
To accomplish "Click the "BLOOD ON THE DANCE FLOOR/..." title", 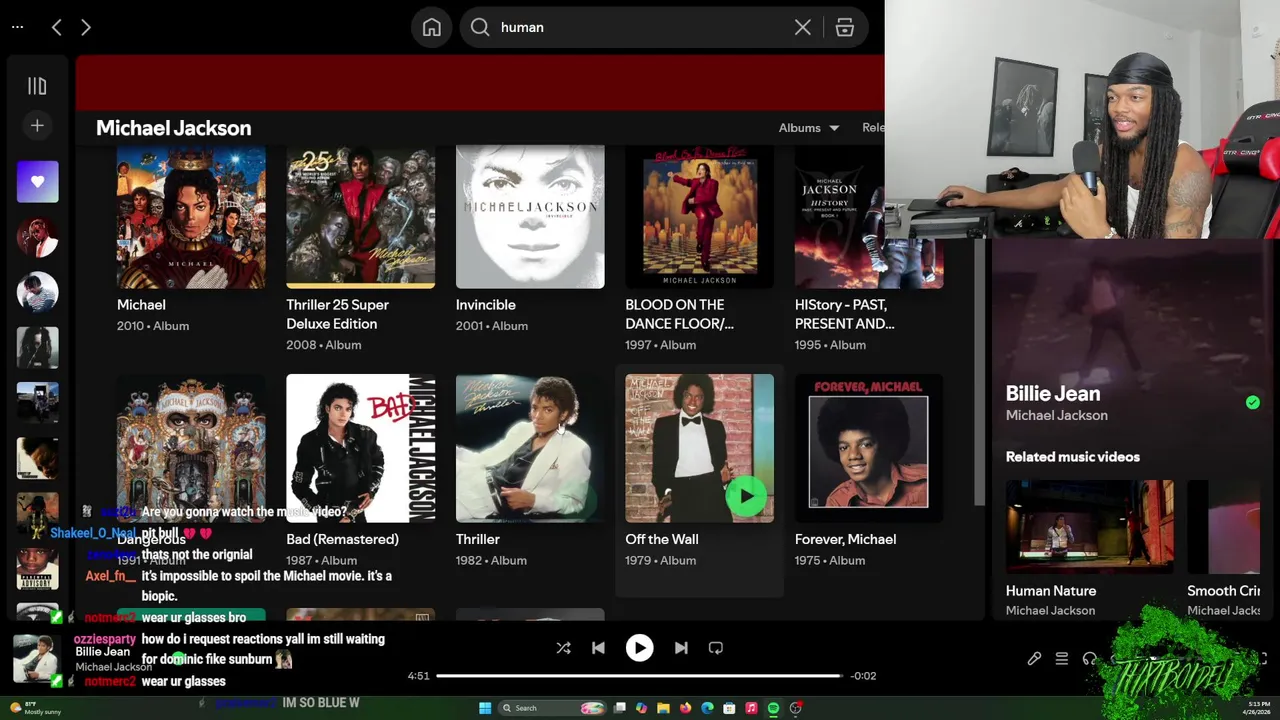I will tap(679, 314).
